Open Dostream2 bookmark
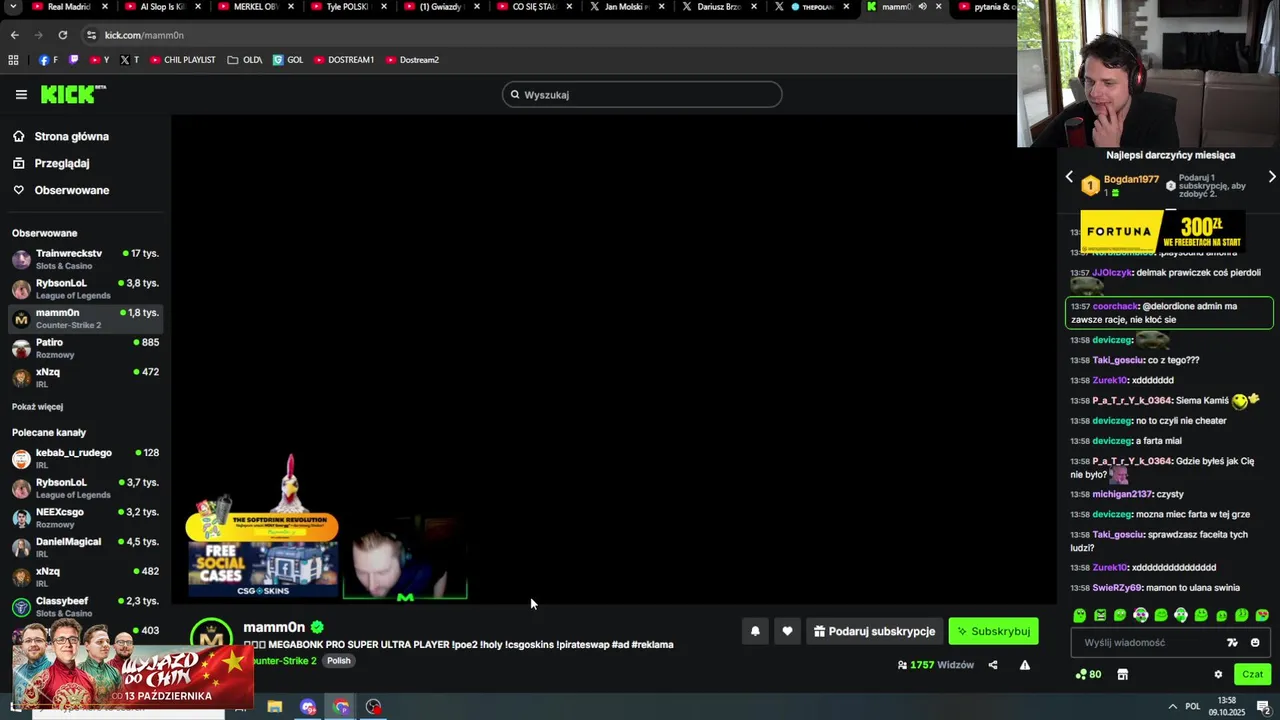Screen dimensions: 1280x720 [412, 60]
